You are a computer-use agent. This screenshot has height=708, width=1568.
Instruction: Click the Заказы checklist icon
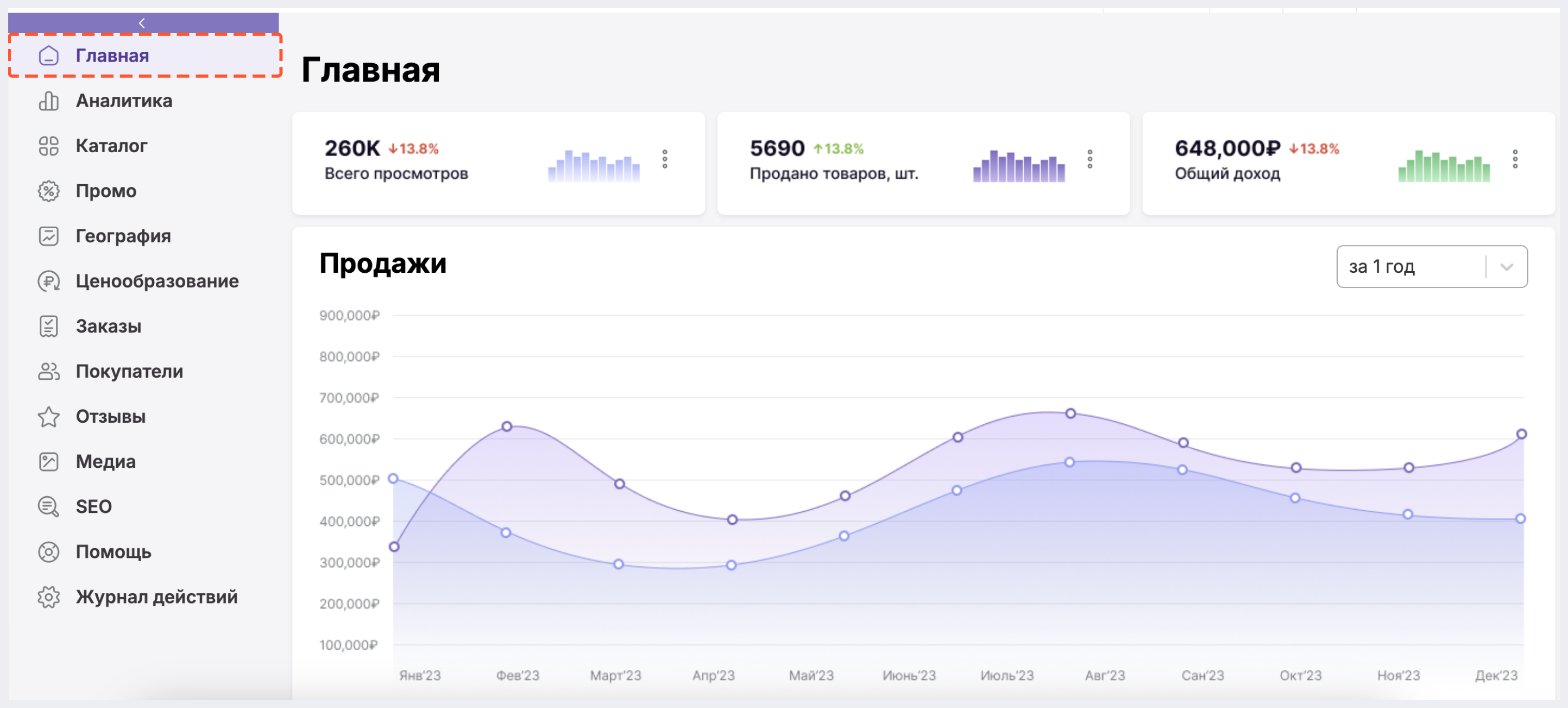[x=49, y=326]
